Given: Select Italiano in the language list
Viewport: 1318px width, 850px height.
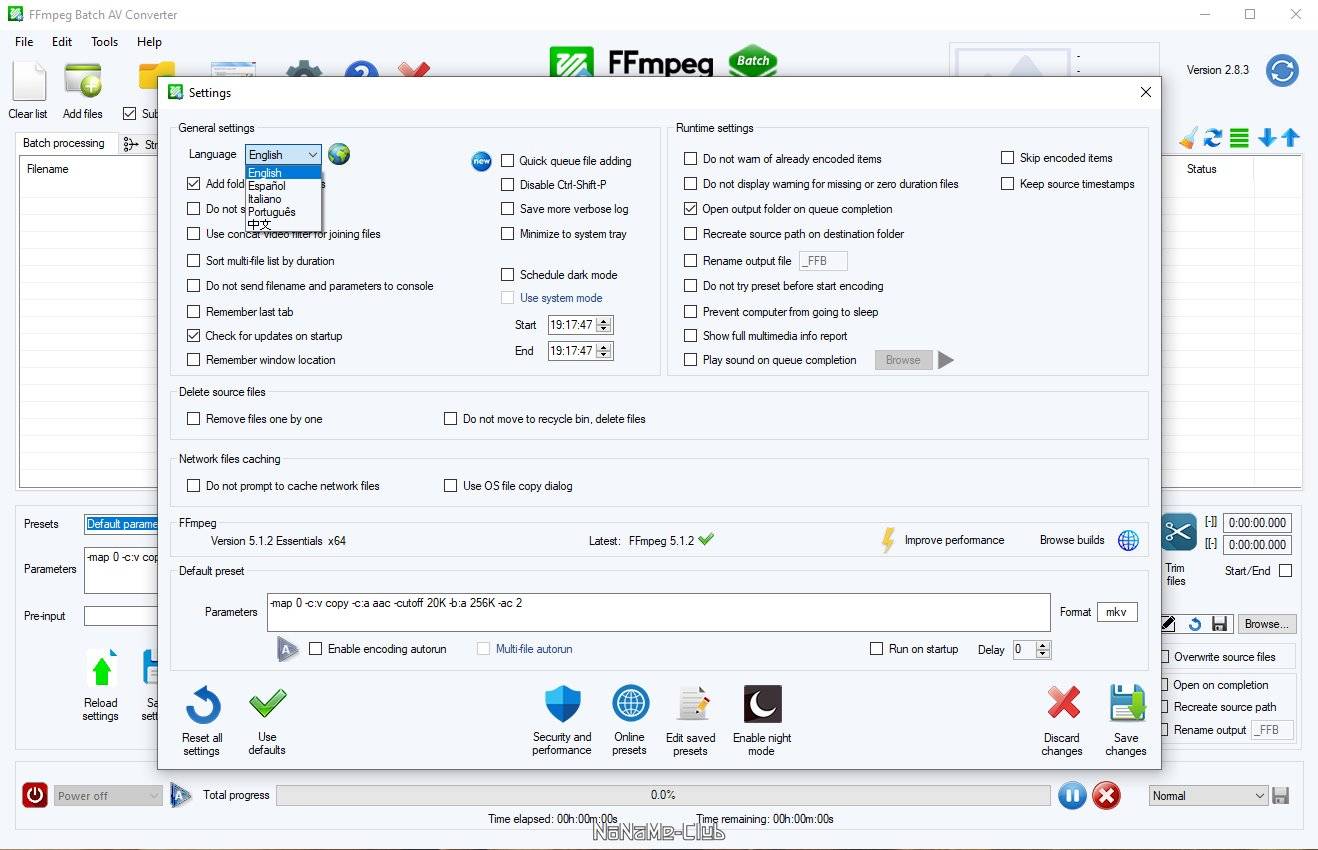Looking at the screenshot, I should pyautogui.click(x=283, y=199).
